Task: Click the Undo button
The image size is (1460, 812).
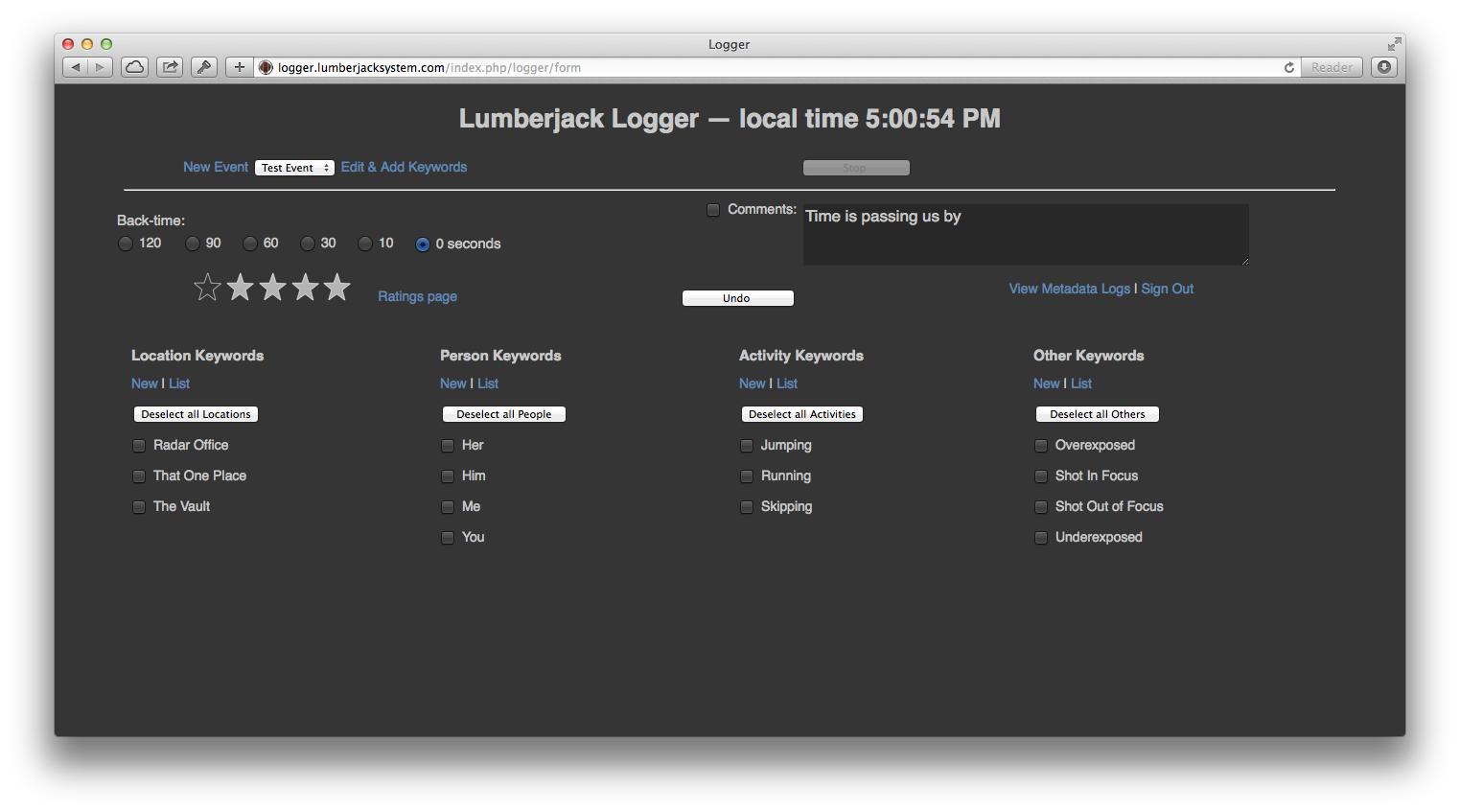Action: (x=737, y=297)
